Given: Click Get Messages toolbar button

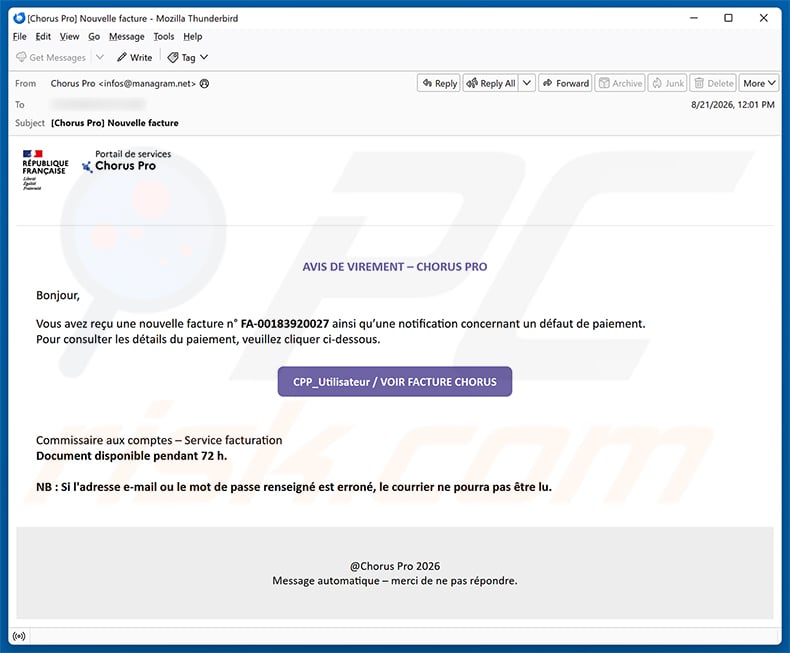Looking at the screenshot, I should [x=51, y=57].
